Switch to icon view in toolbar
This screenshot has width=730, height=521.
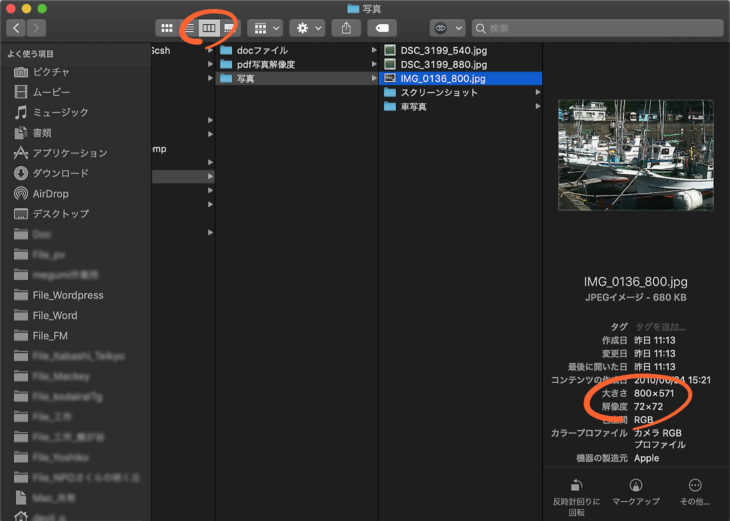point(165,28)
